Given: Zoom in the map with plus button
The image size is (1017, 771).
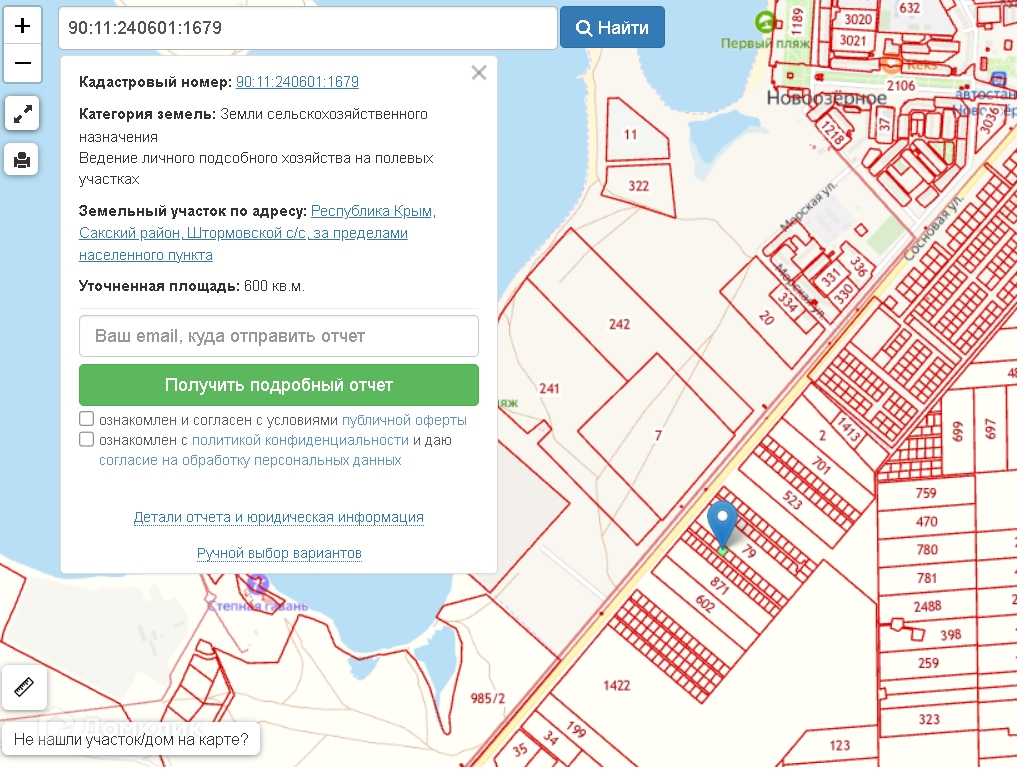Looking at the screenshot, I should tap(23, 26).
